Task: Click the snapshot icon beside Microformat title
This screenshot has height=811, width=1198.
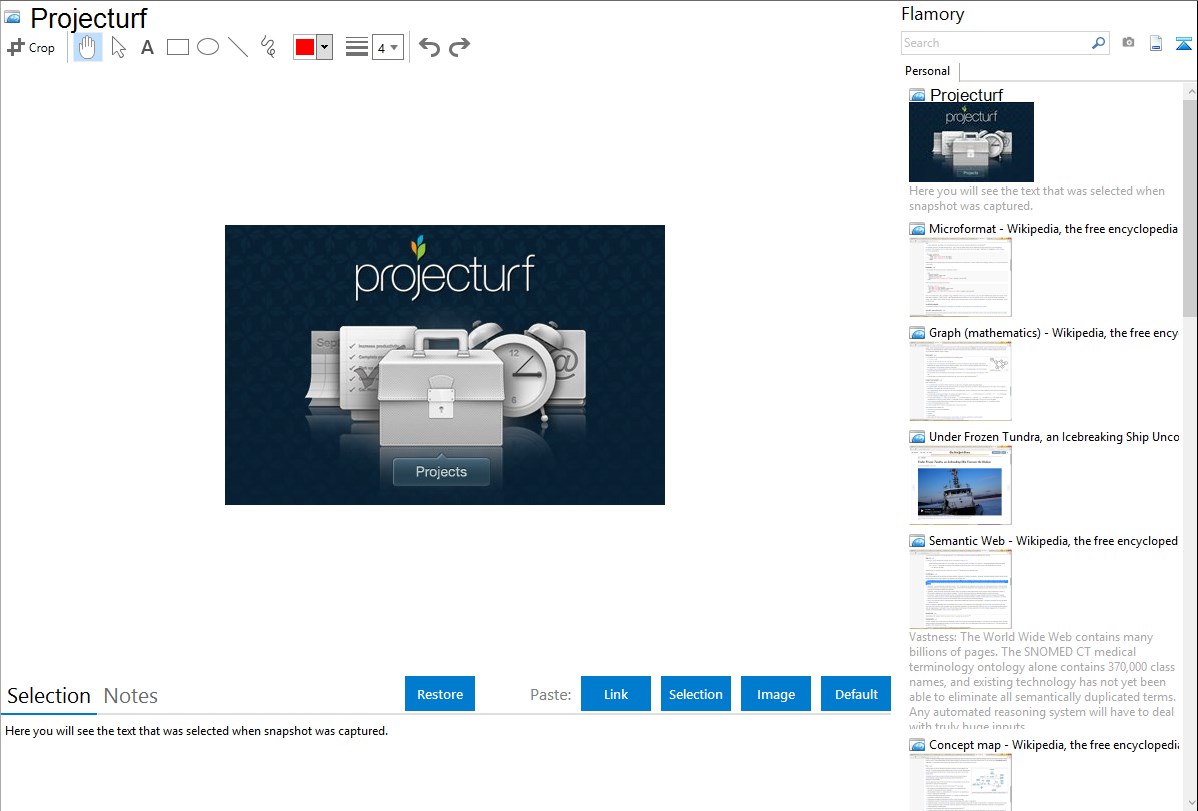Action: tap(917, 229)
